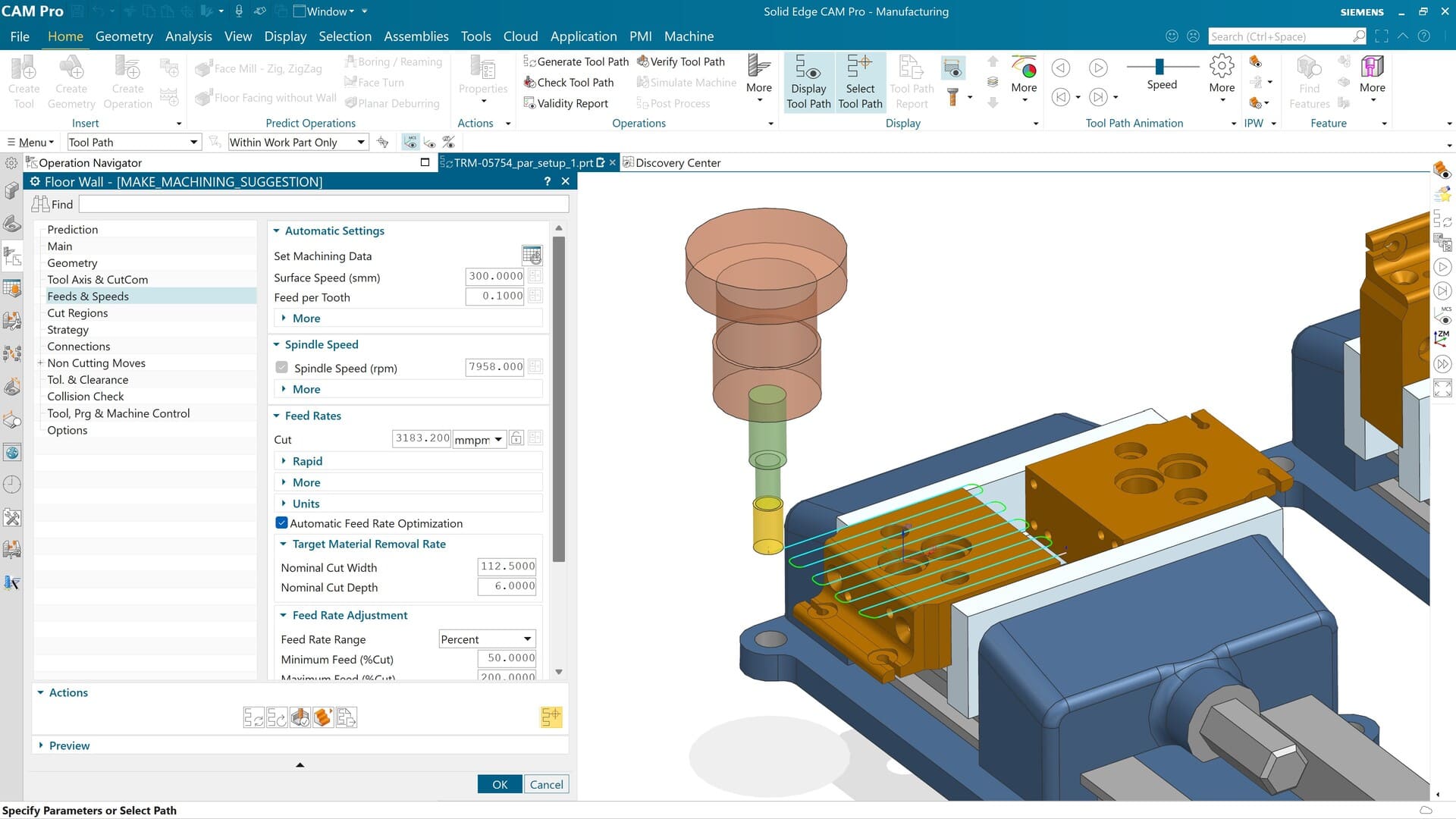
Task: Click the lock toggle beside Cut feed rate
Action: (516, 438)
